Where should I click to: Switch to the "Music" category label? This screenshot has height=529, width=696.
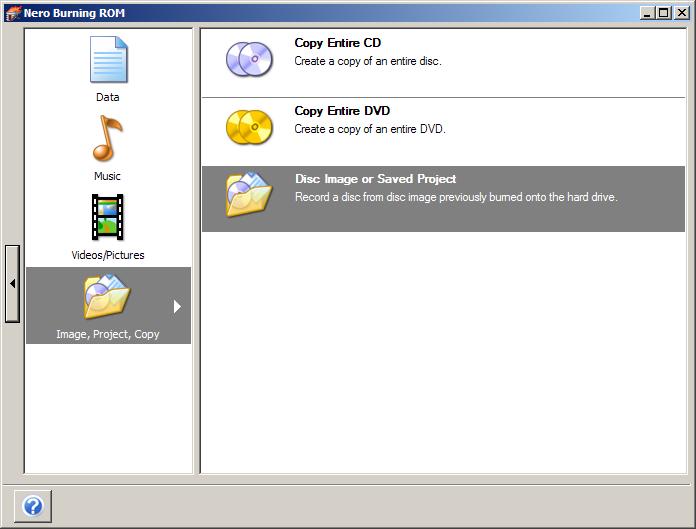[107, 176]
